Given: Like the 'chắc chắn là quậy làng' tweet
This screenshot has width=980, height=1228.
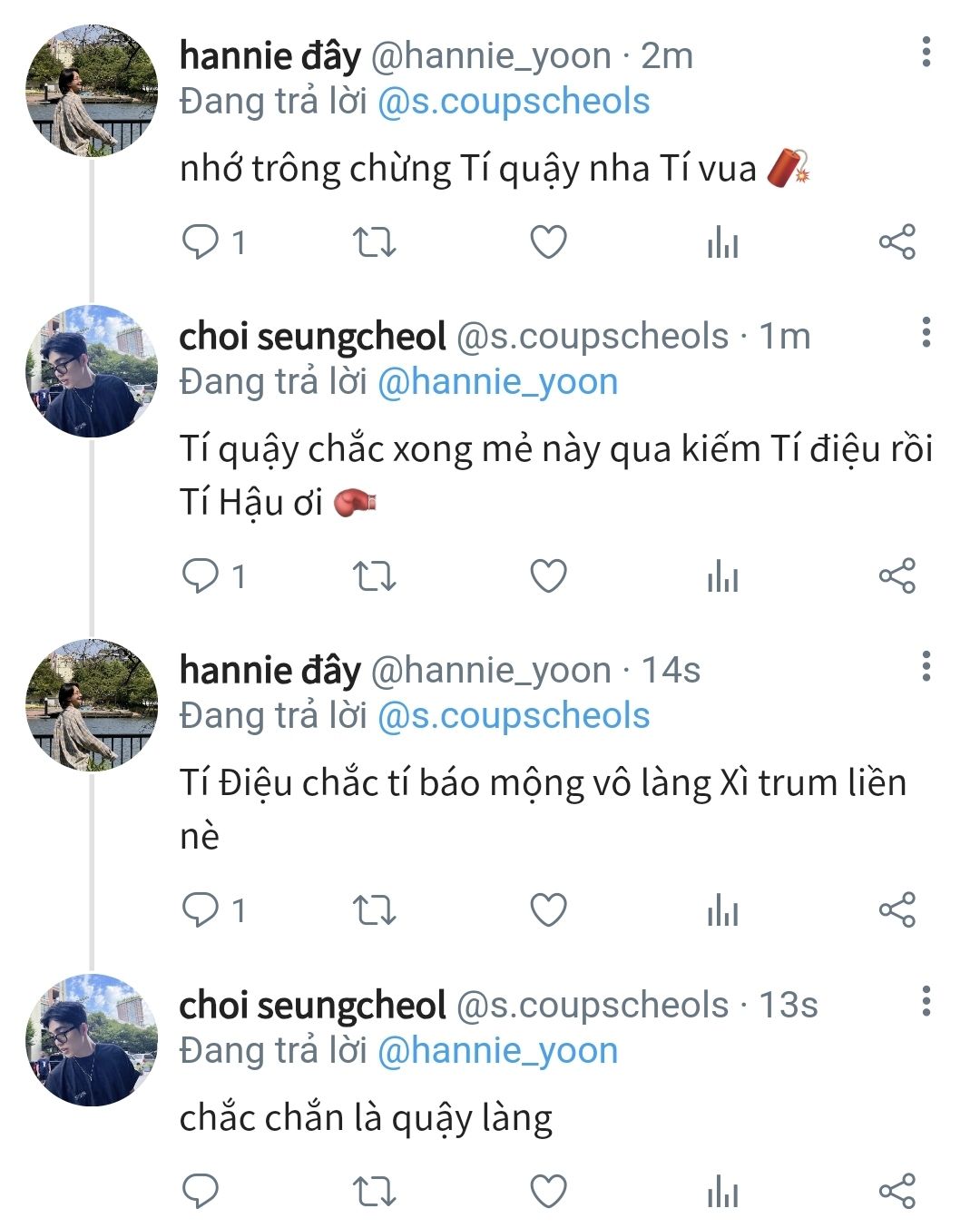Looking at the screenshot, I should pyautogui.click(x=548, y=1191).
